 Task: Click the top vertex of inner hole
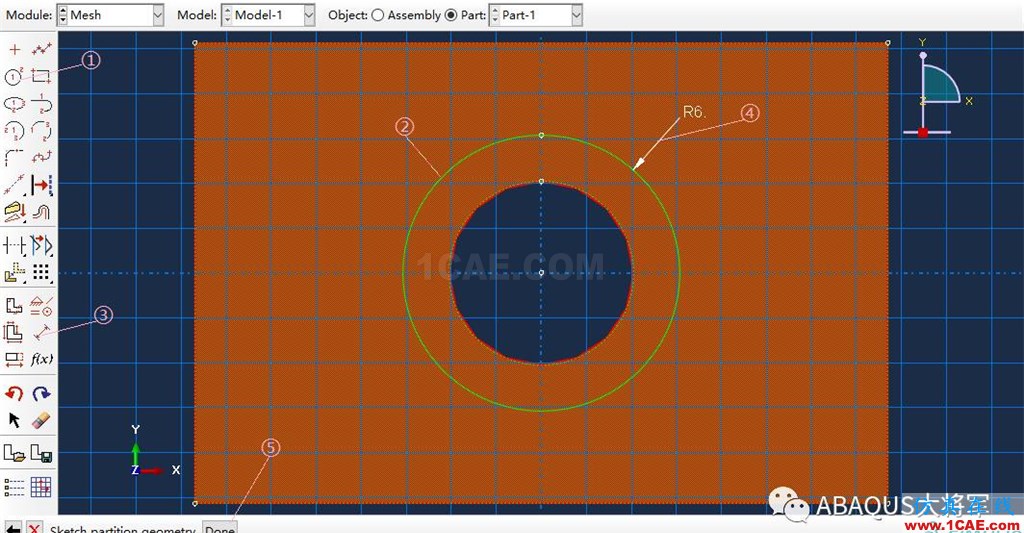tap(541, 182)
